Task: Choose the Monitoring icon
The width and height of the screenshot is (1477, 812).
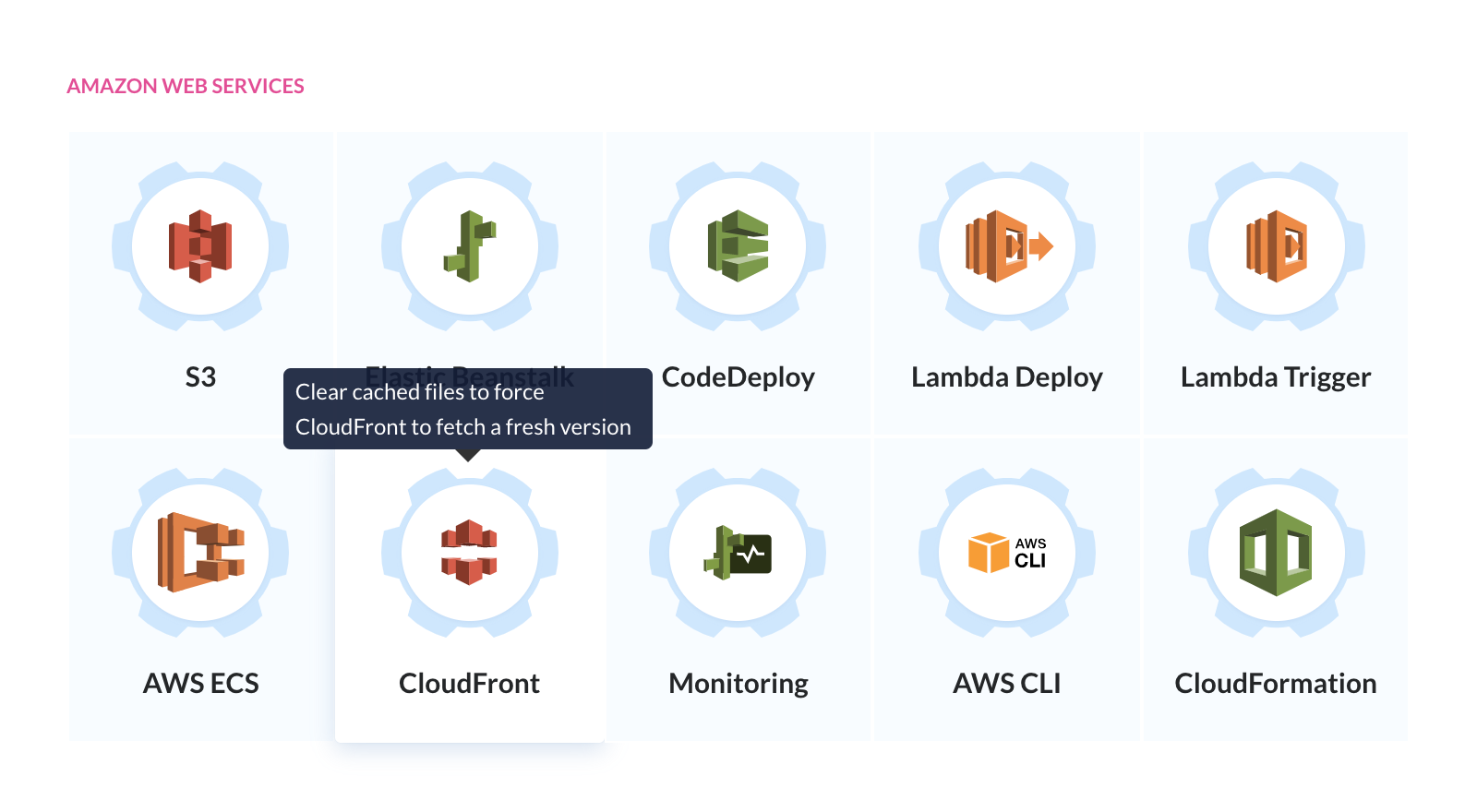Action: pos(738,553)
